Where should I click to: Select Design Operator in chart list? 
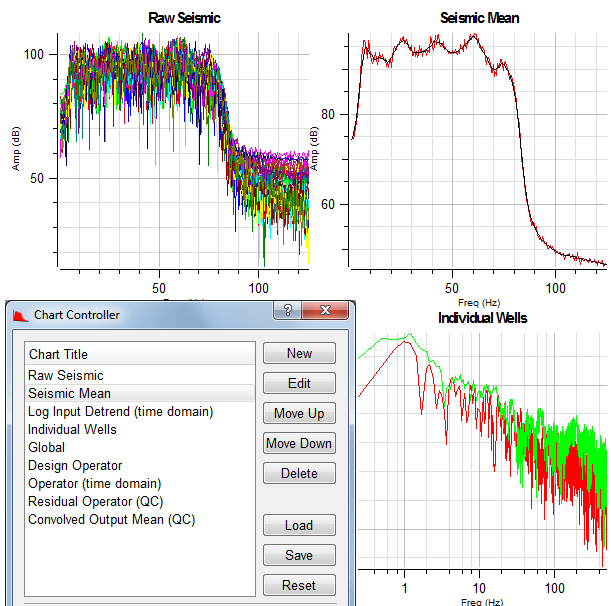tap(140, 465)
